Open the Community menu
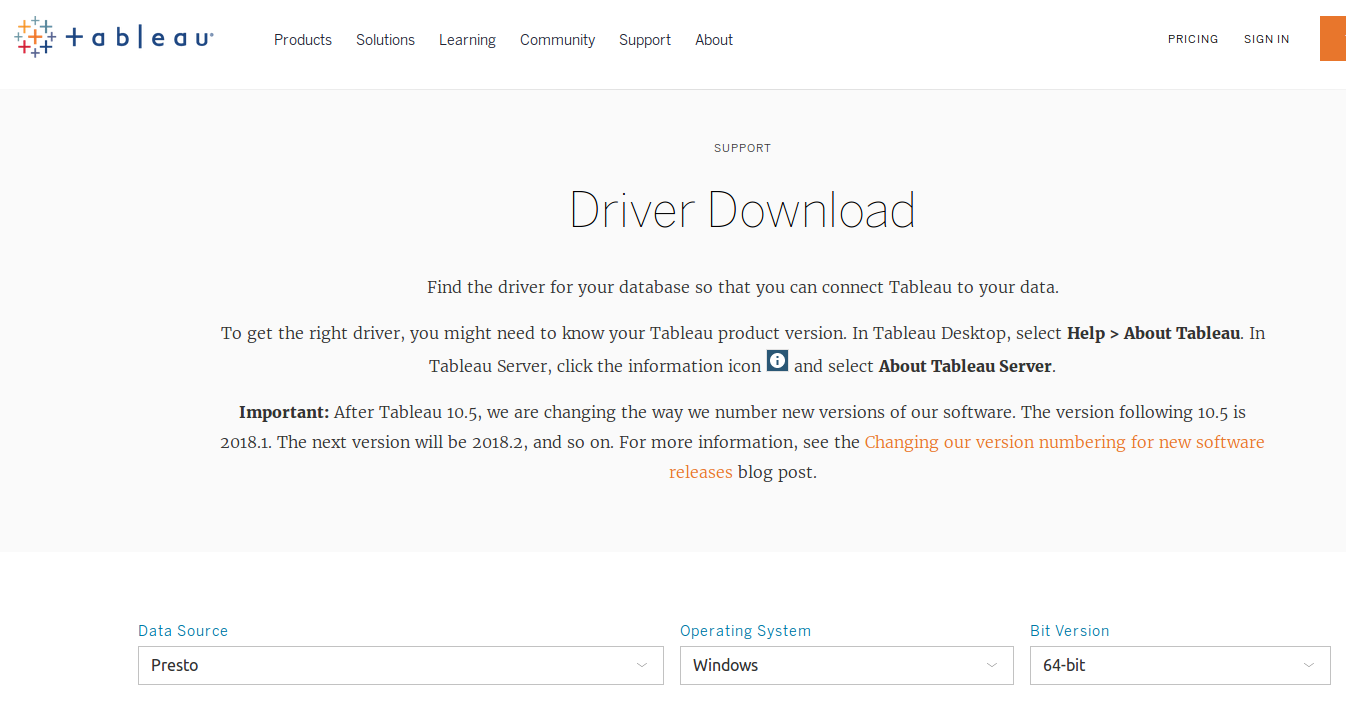1346x718 pixels. pos(557,40)
